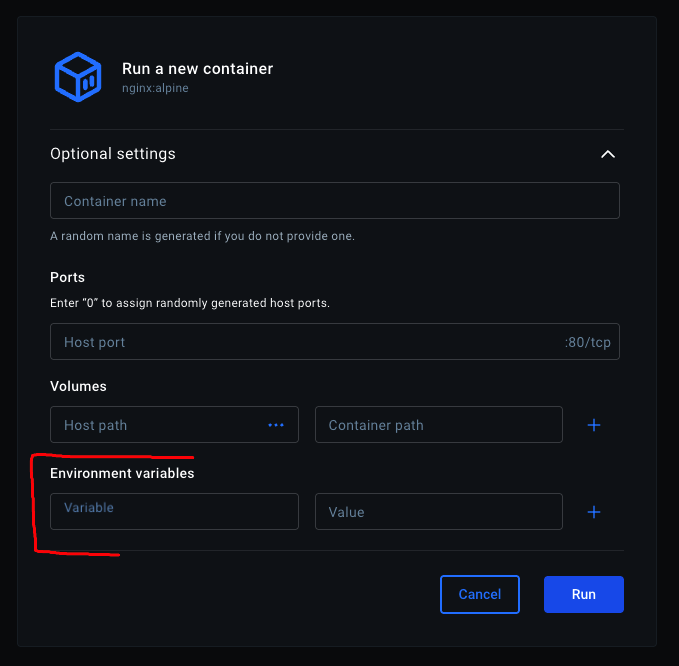The height and width of the screenshot is (666, 679).
Task: Browse host path with the ellipsis icon
Action: coord(276,425)
